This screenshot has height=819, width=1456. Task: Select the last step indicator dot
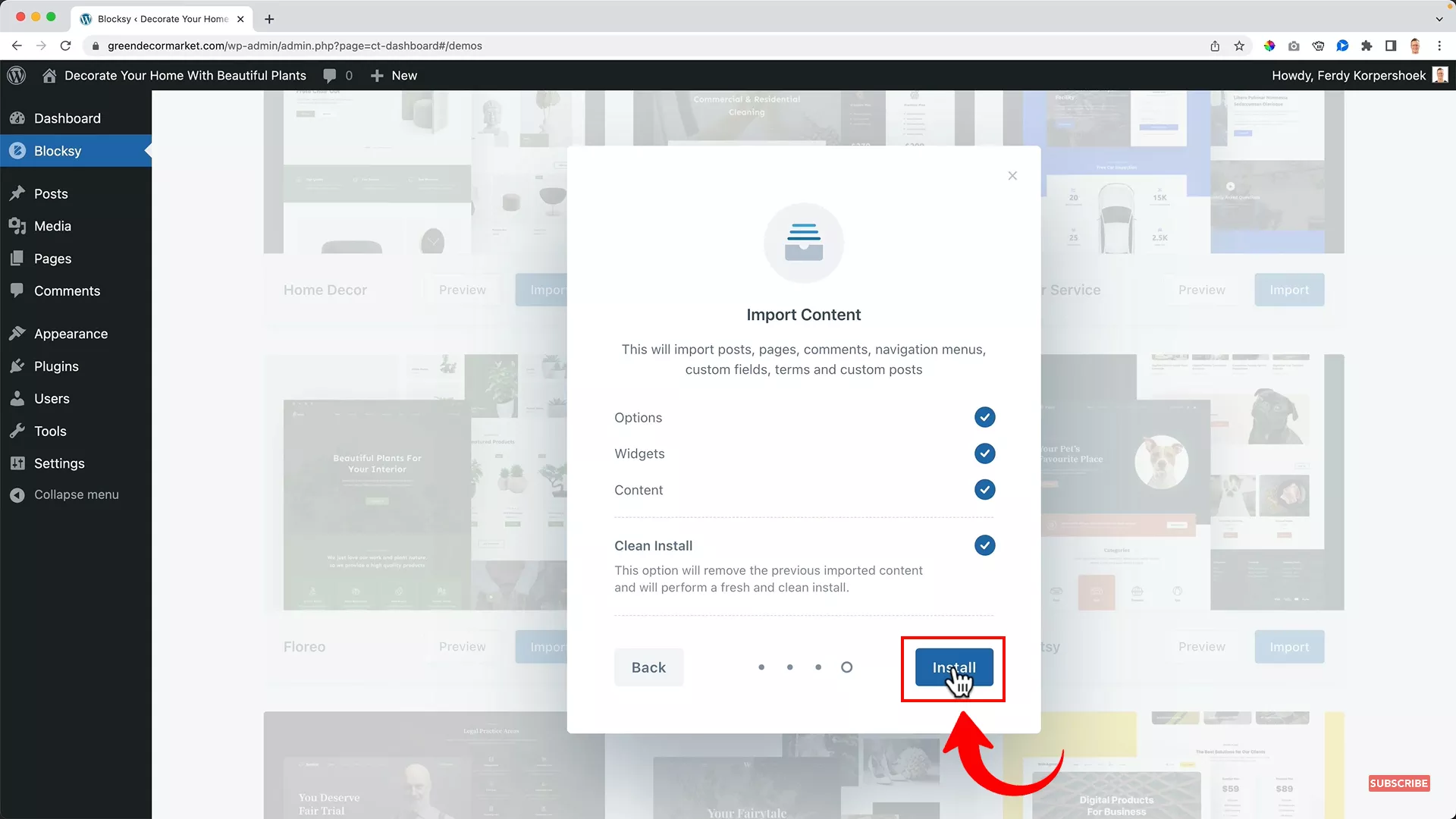847,667
